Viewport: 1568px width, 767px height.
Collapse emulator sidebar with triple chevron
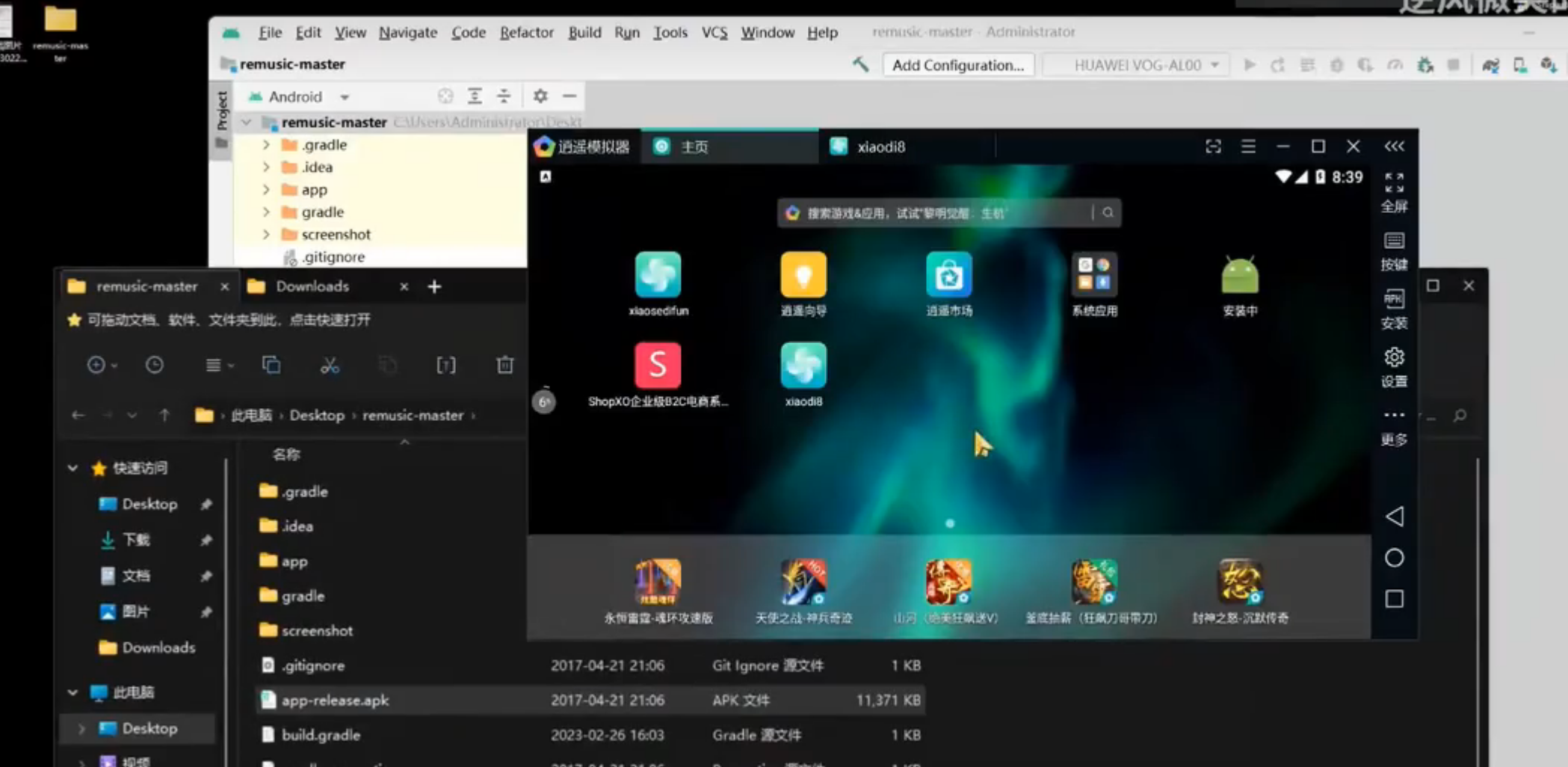click(x=1394, y=147)
